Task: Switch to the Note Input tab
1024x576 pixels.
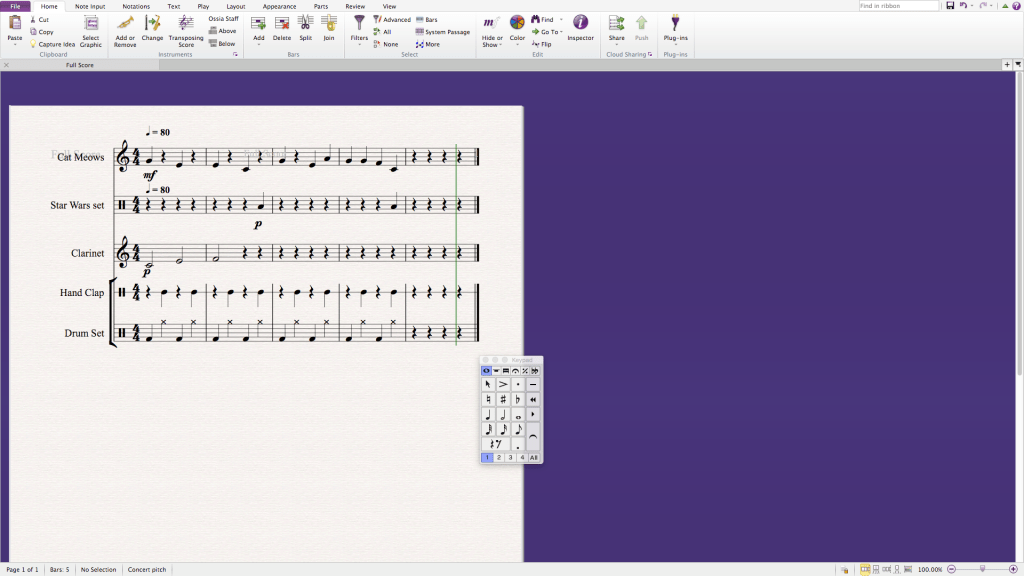Action: coord(90,6)
